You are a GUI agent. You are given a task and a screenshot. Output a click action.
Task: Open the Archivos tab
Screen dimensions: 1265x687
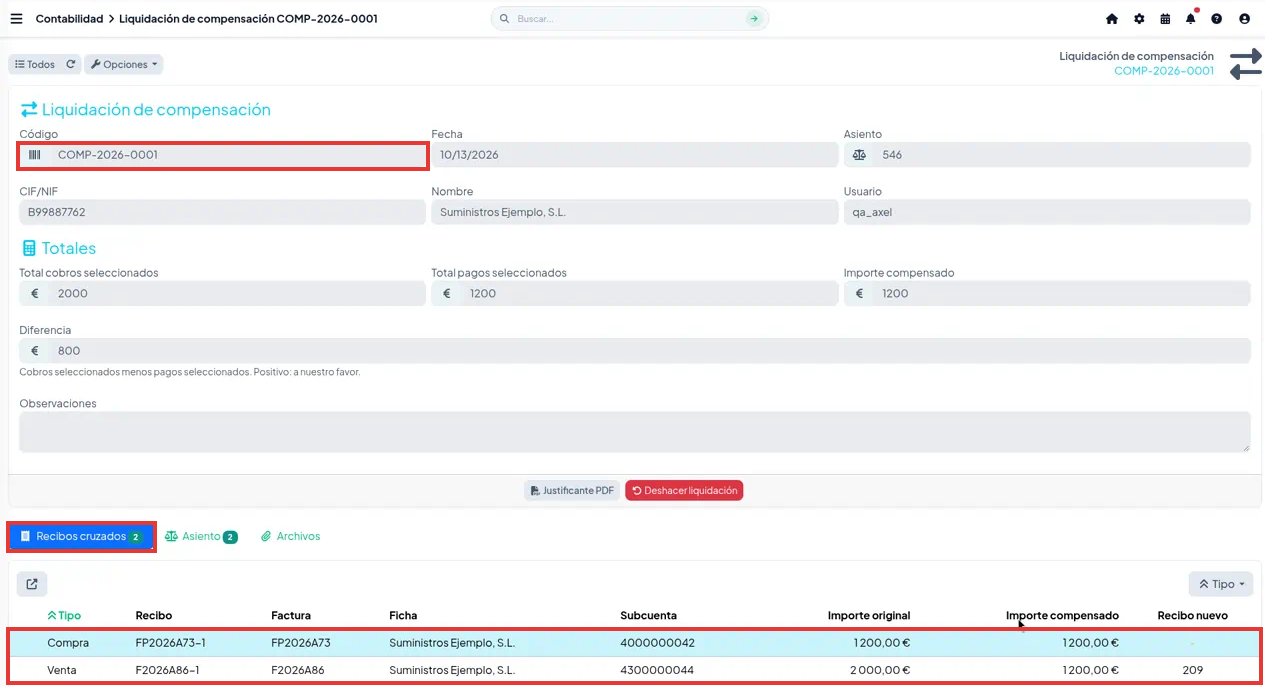coord(290,537)
